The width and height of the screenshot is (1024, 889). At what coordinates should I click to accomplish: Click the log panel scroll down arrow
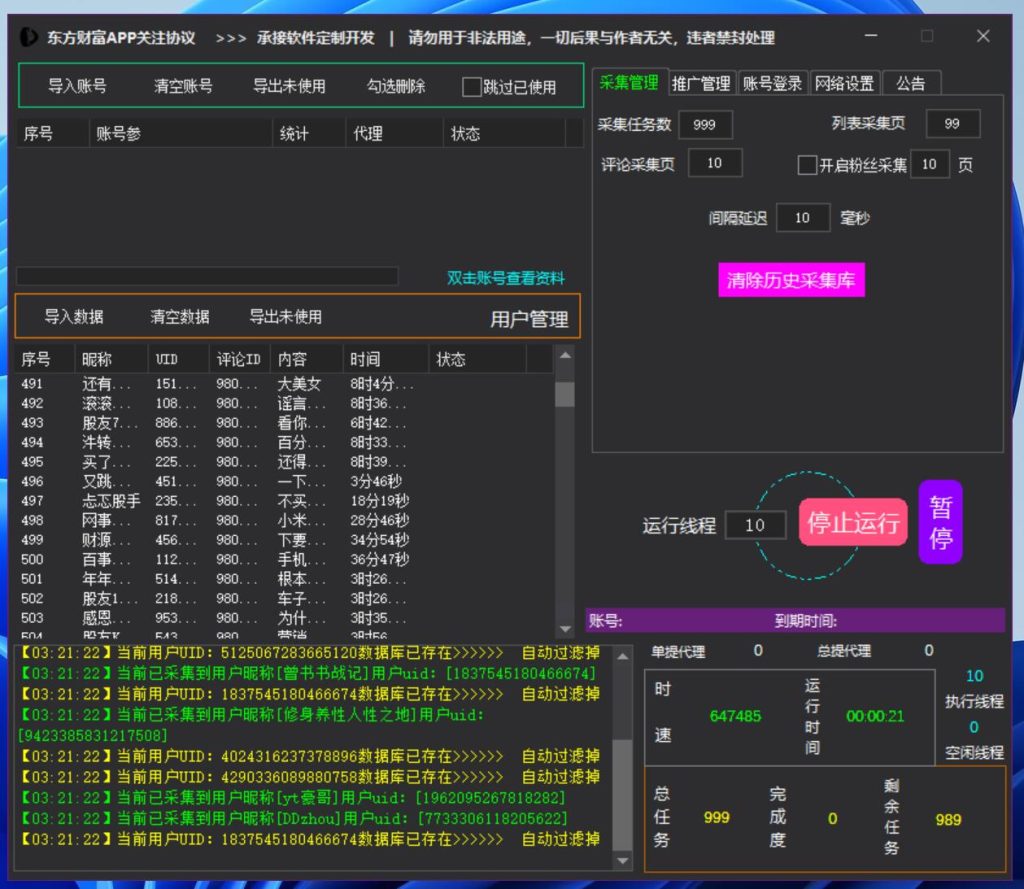tap(623, 860)
